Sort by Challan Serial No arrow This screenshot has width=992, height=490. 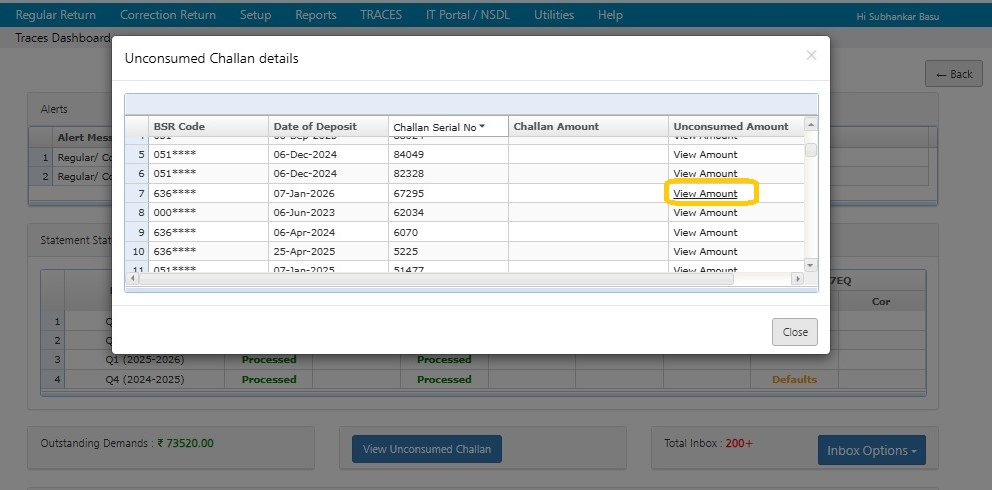click(x=482, y=127)
